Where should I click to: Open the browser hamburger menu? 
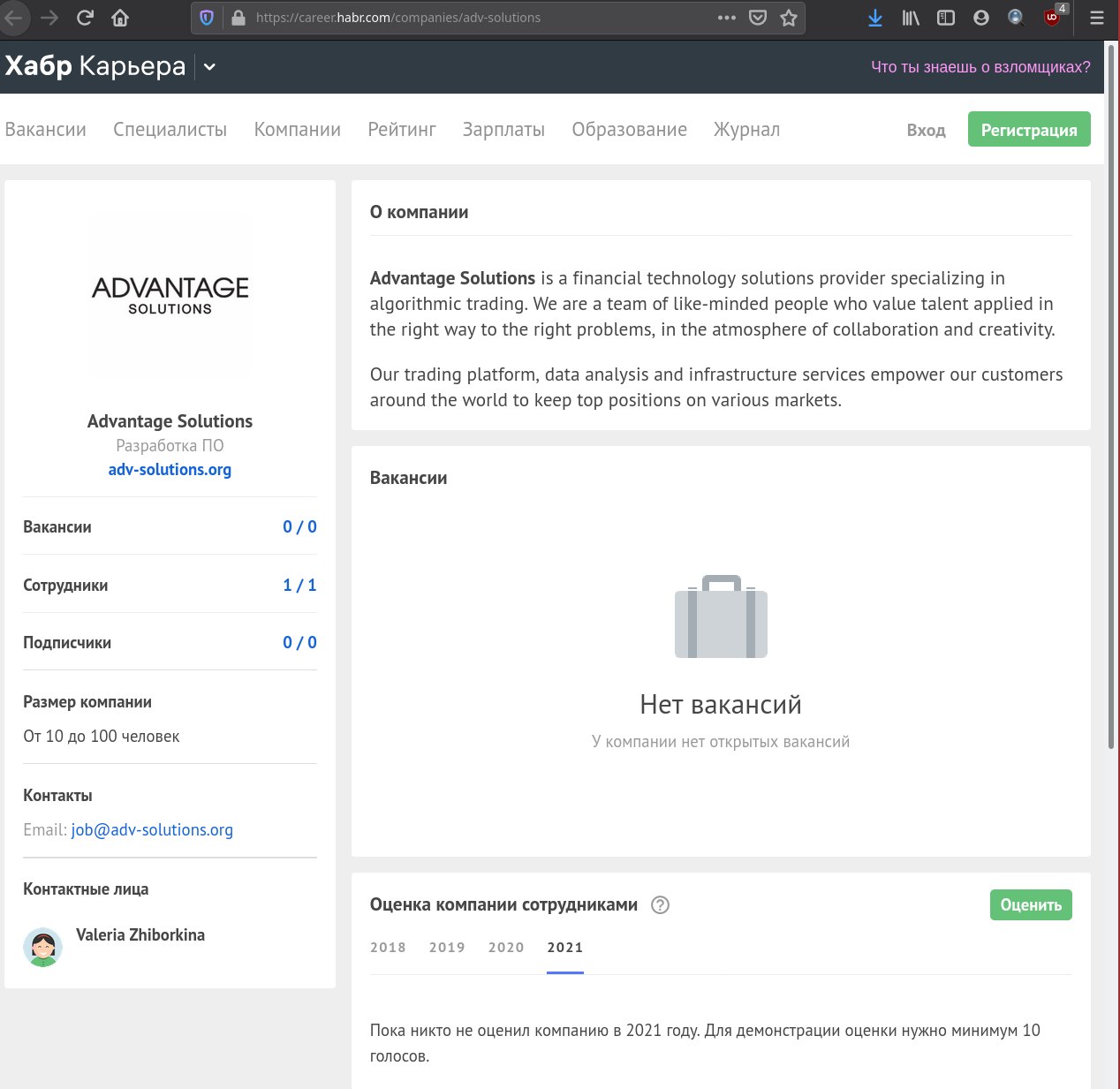[1097, 18]
